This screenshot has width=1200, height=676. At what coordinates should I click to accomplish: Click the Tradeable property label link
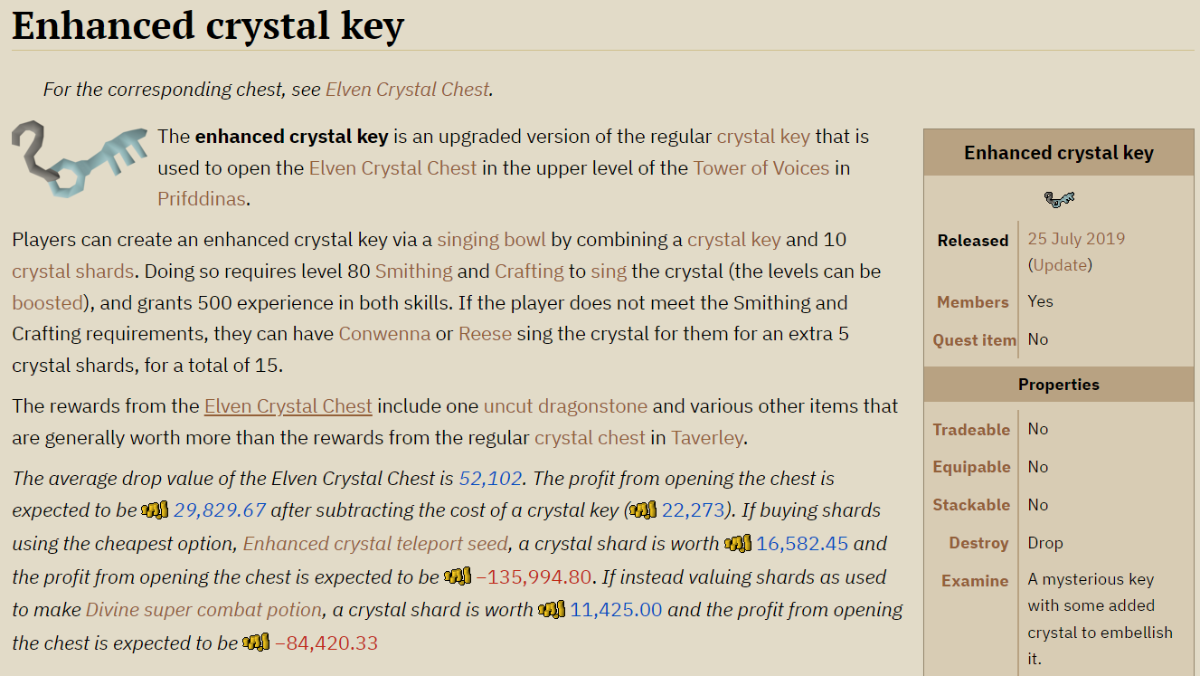[971, 429]
